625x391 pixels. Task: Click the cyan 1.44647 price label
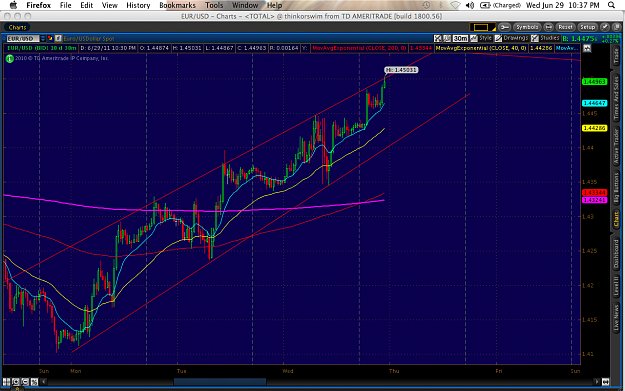point(594,103)
